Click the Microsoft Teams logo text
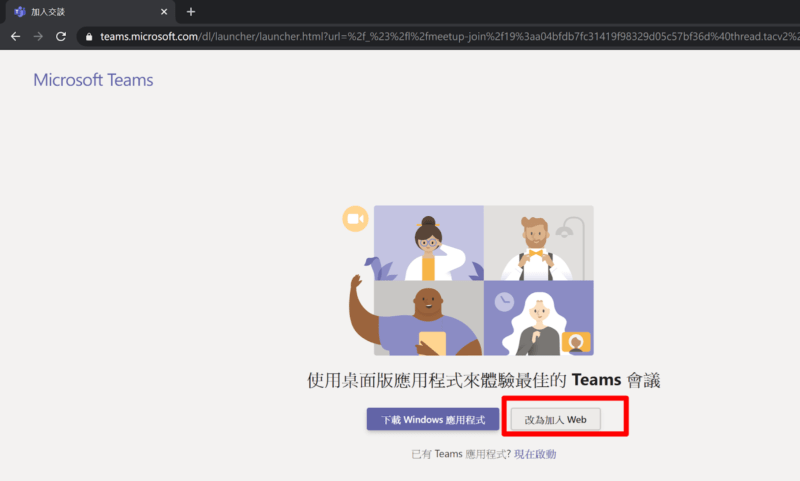This screenshot has height=481, width=800. 93,80
